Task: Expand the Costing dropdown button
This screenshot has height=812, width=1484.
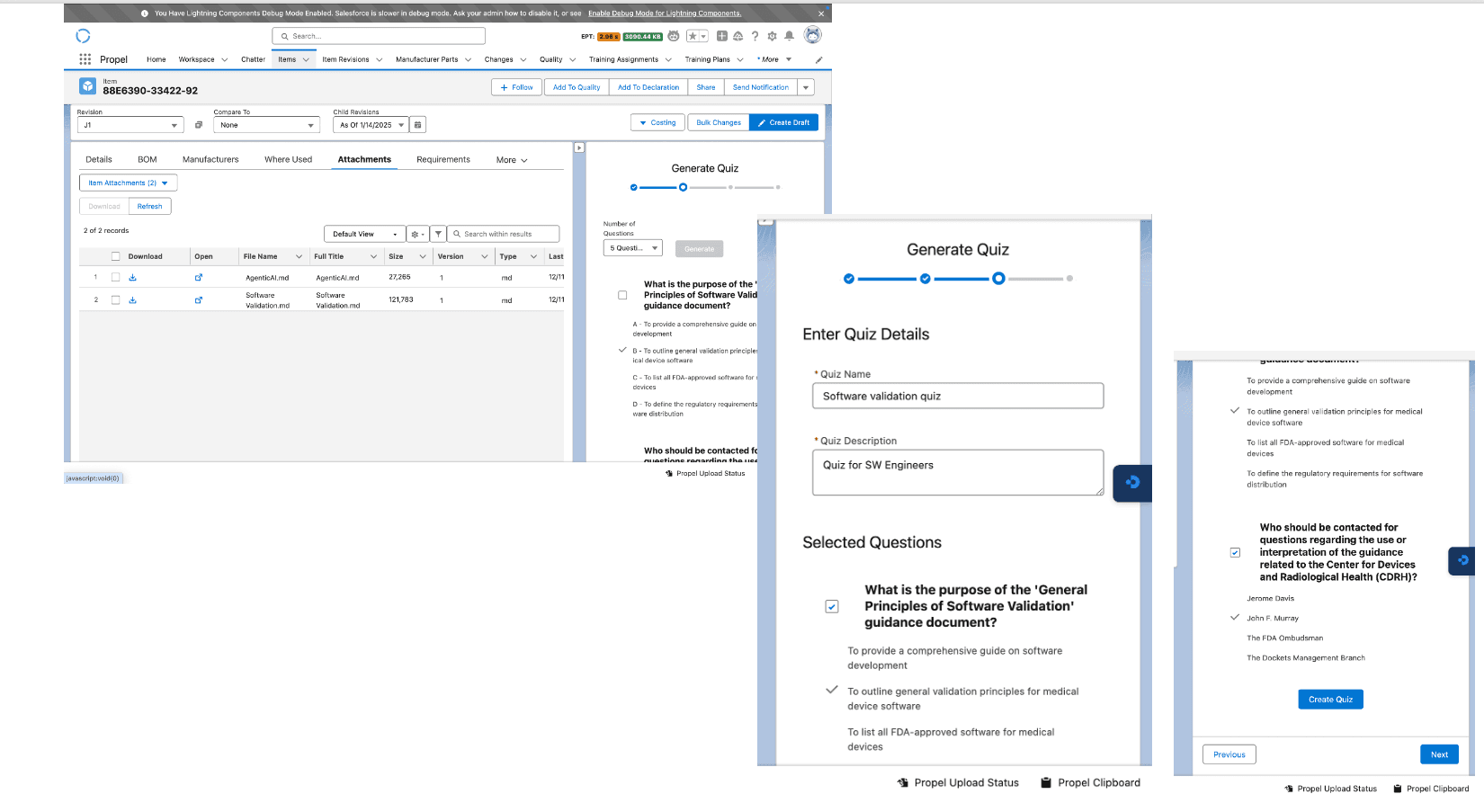Action: [x=657, y=122]
